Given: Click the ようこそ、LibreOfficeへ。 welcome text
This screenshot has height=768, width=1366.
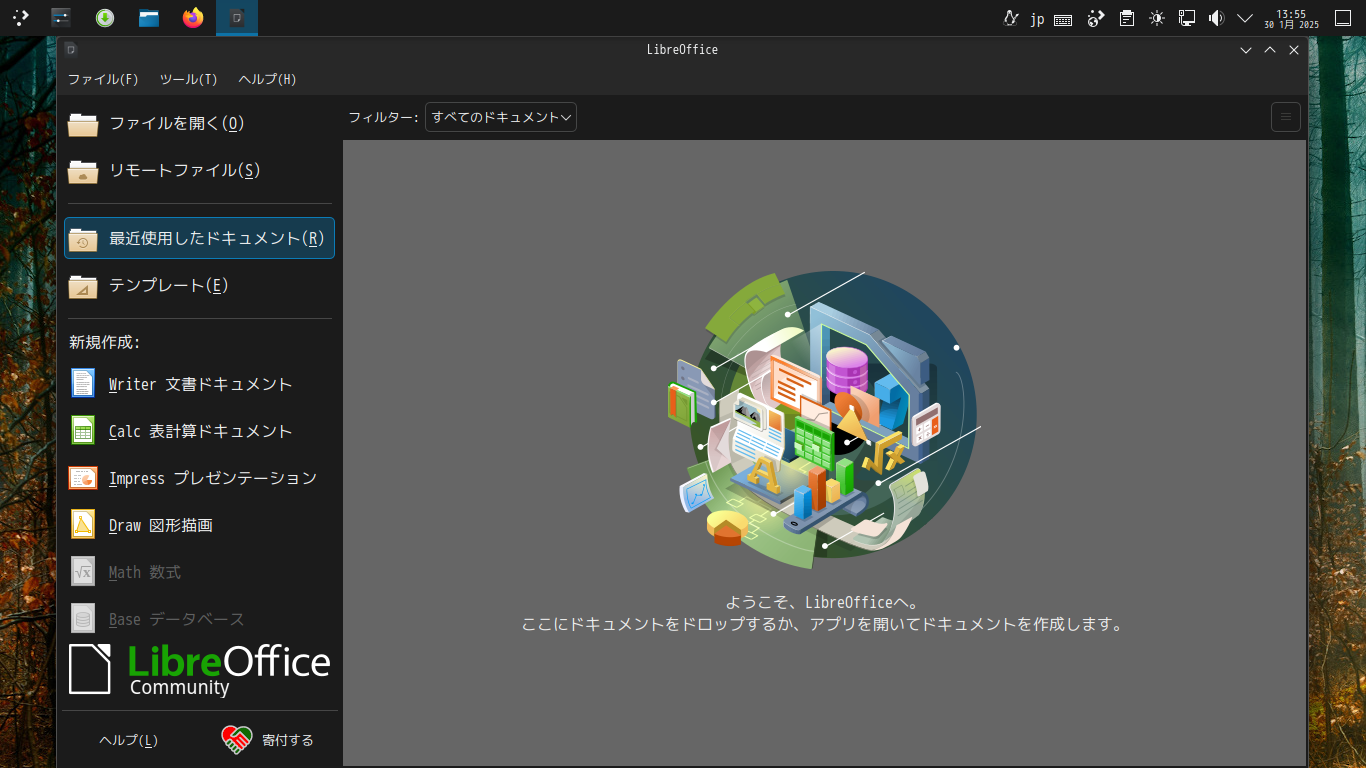Looking at the screenshot, I should pyautogui.click(x=821, y=602).
